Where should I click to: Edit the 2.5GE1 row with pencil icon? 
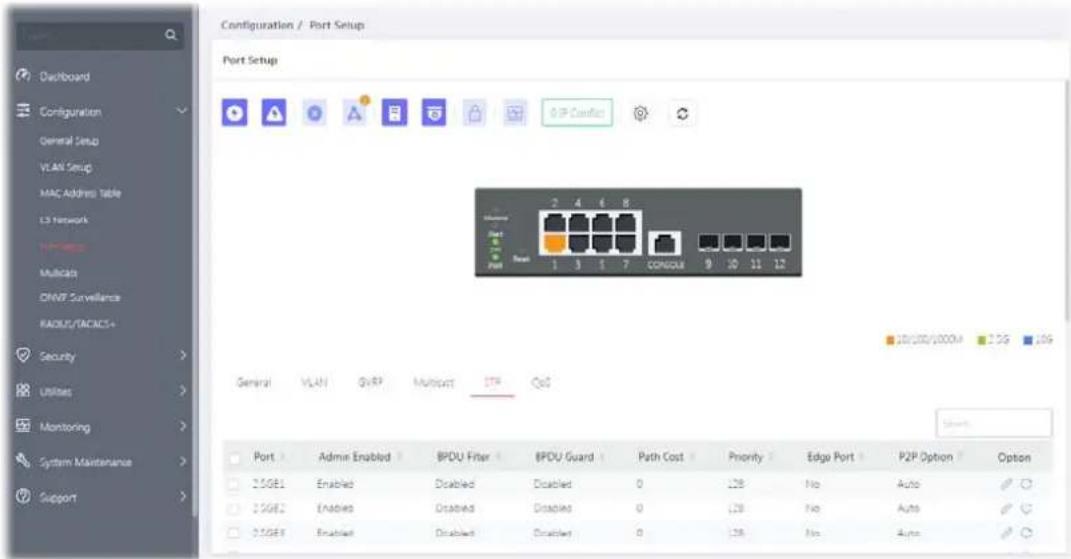(x=1006, y=484)
